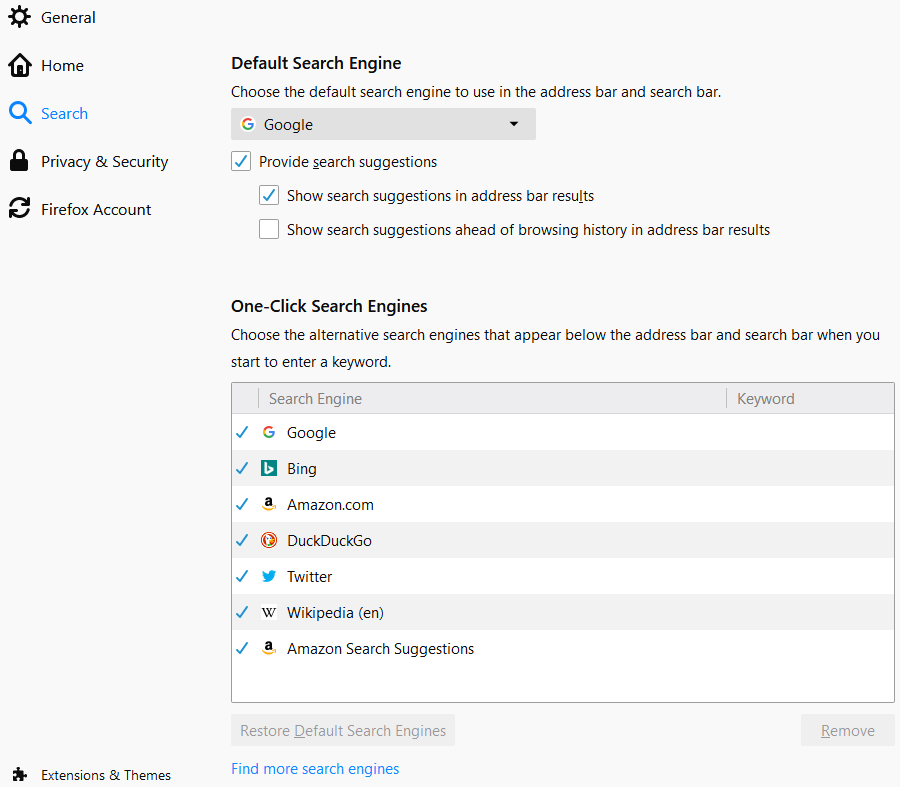Open the Firefox Account category
This screenshot has height=787, width=900.
[96, 210]
